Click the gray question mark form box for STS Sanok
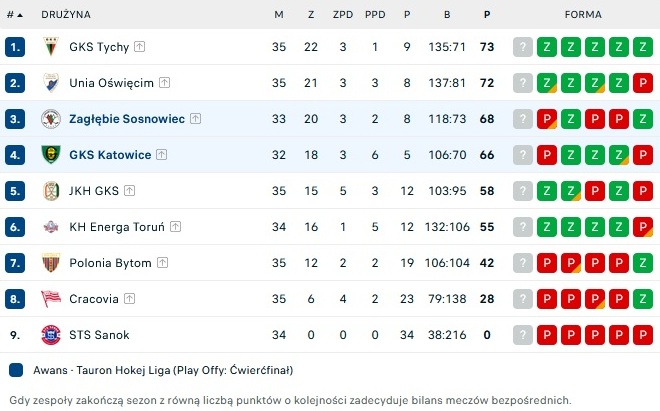660x411 pixels. click(x=523, y=335)
